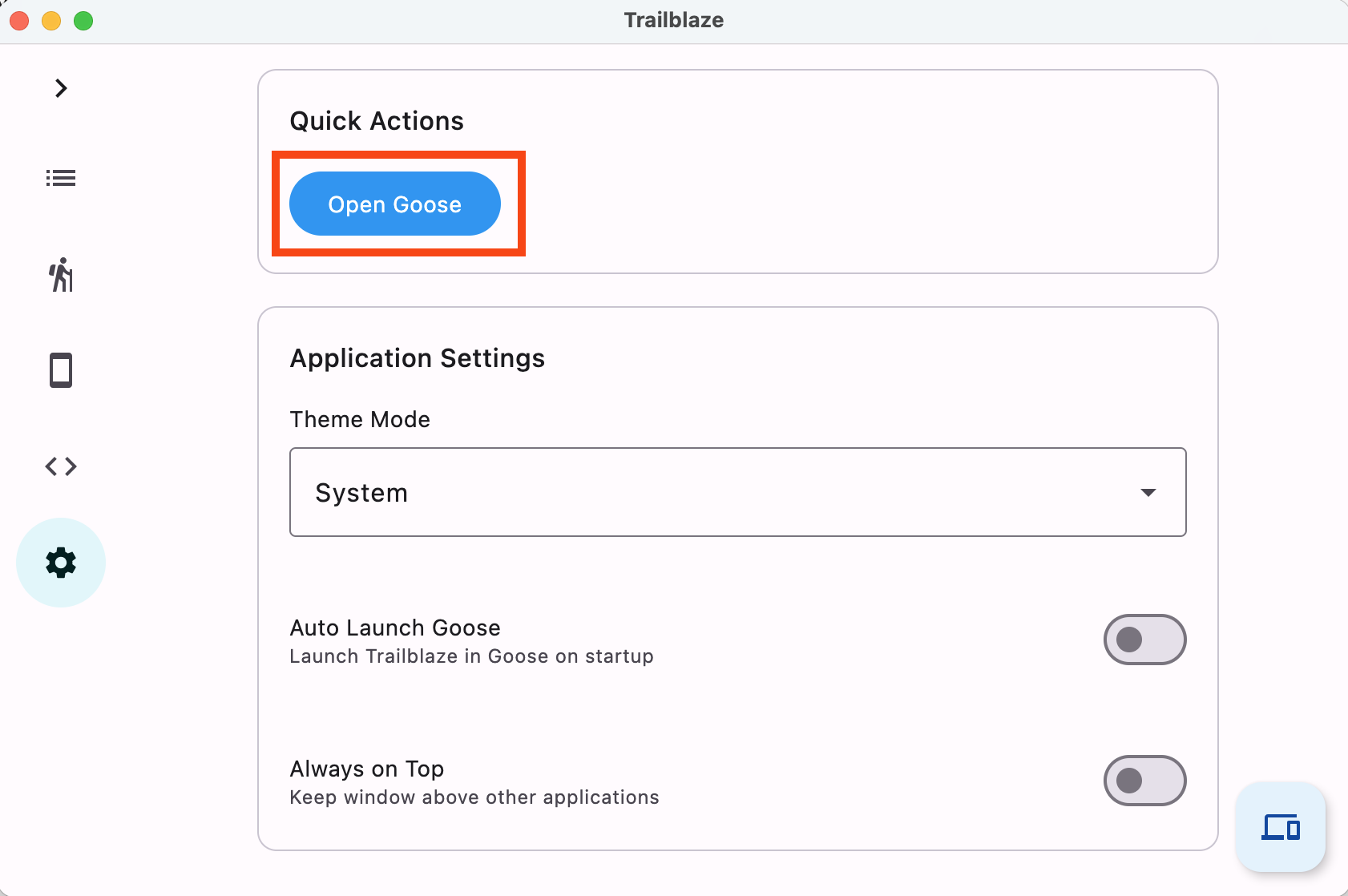Viewport: 1348px width, 896px height.
Task: Open the hiker trails sidebar icon
Action: pyautogui.click(x=61, y=275)
